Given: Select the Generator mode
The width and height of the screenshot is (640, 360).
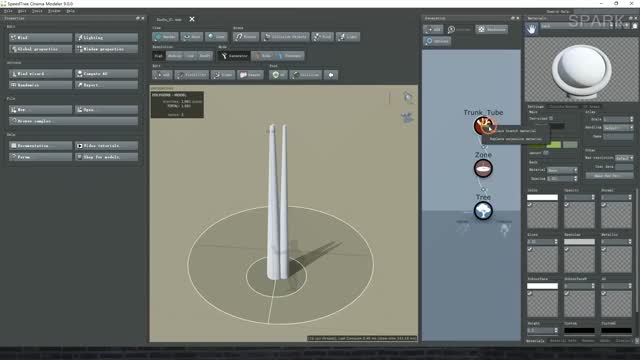Looking at the screenshot, I should 234,56.
